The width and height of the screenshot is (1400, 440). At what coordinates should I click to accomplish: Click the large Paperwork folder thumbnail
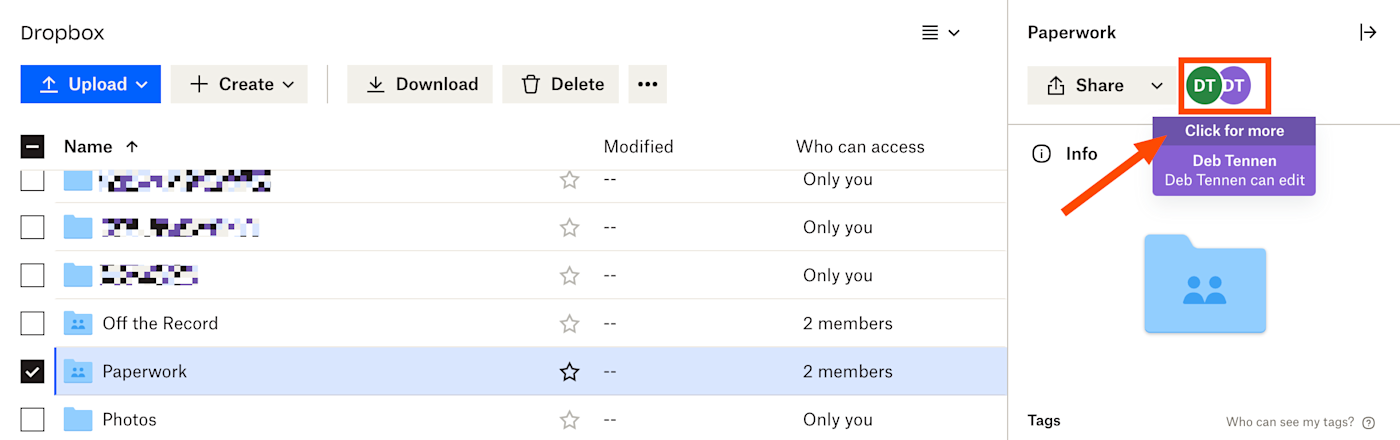click(1205, 284)
